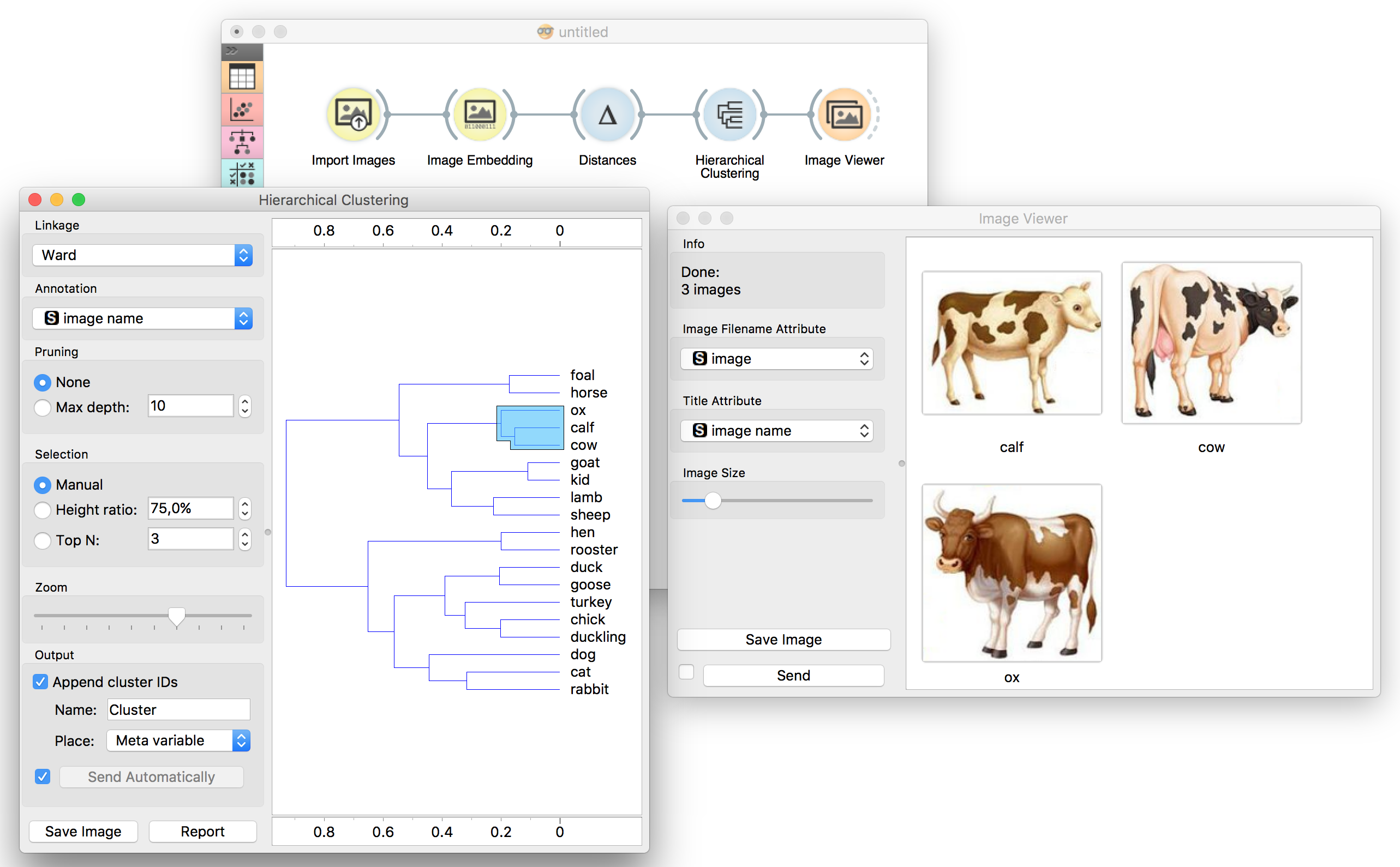
Task: Open the Image Embedding widget node
Action: [x=480, y=115]
